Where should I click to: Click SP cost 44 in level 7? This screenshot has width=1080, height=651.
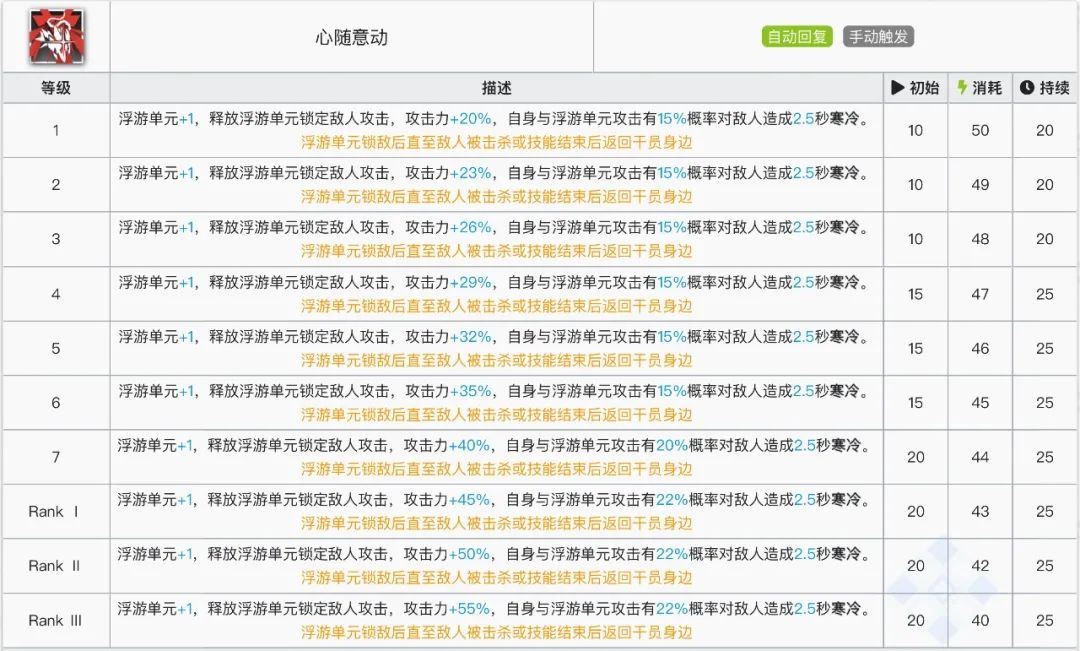point(980,457)
